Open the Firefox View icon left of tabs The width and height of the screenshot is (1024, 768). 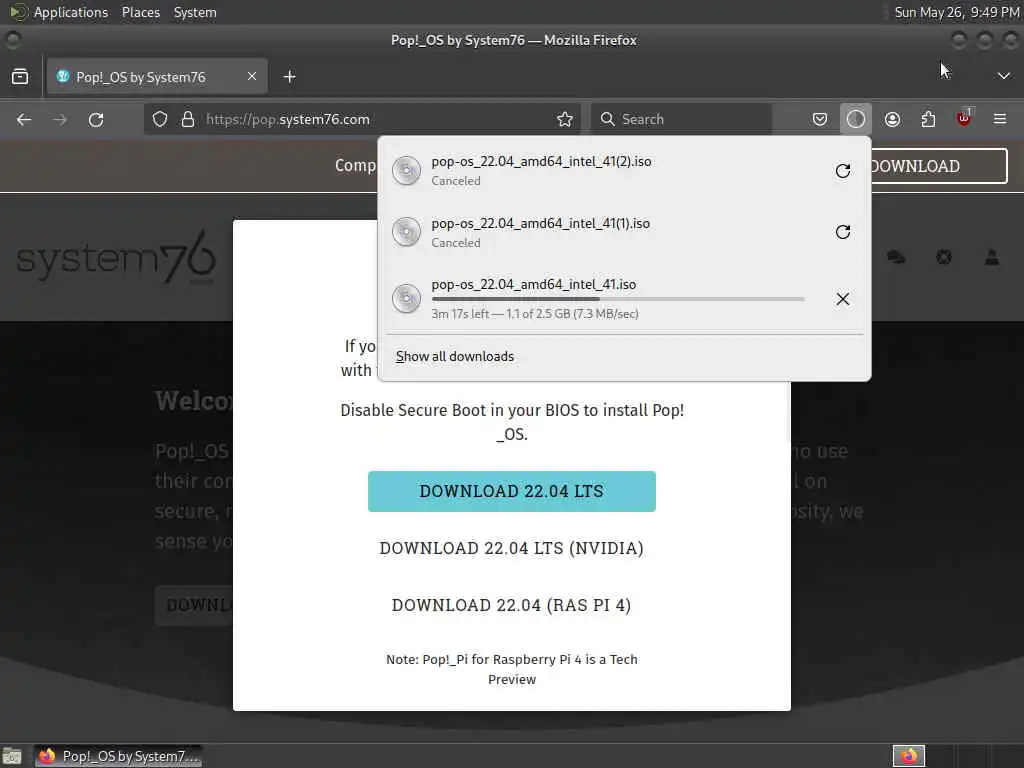point(20,77)
